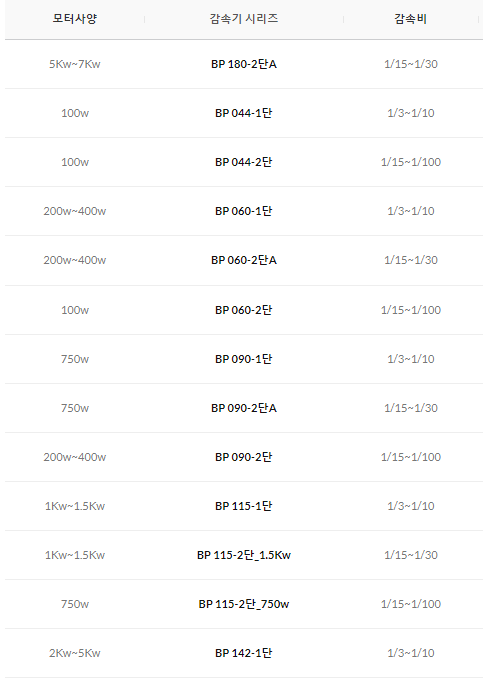Select the BP 142-1단 reducer entry
483x683 pixels.
pos(243,653)
